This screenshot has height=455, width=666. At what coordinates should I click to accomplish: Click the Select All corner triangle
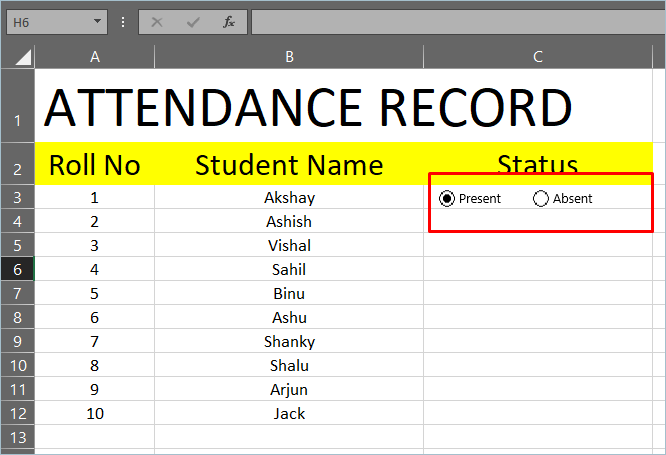coord(22,58)
